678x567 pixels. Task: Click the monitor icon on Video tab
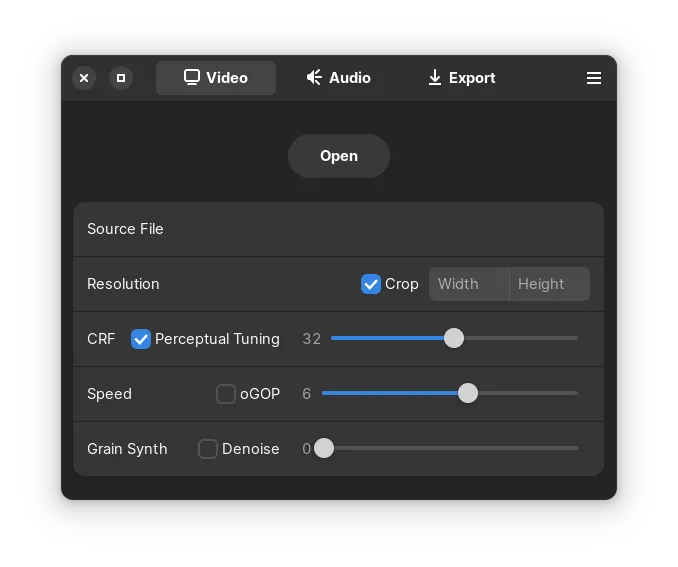click(x=192, y=78)
